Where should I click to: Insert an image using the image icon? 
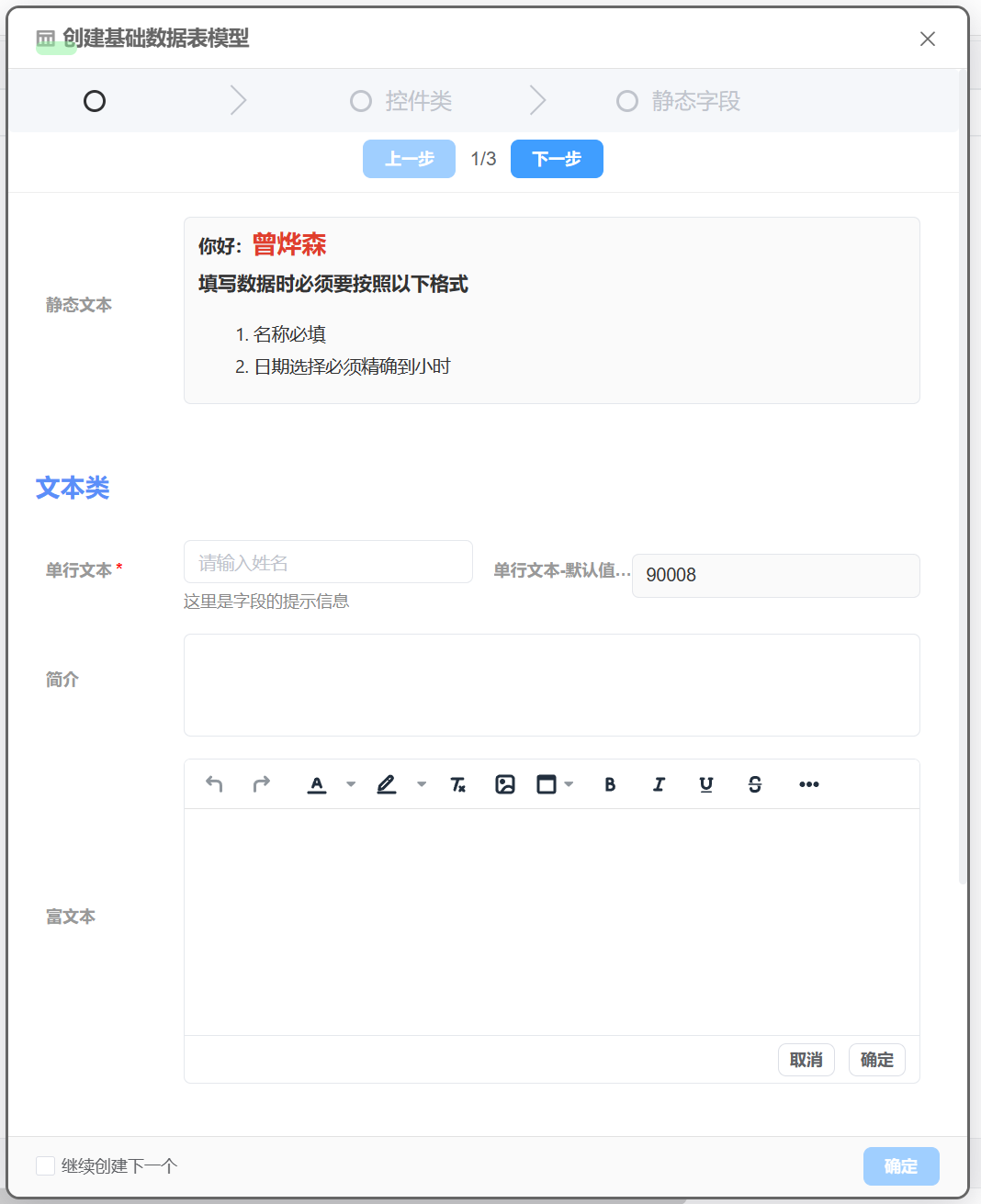tap(505, 784)
